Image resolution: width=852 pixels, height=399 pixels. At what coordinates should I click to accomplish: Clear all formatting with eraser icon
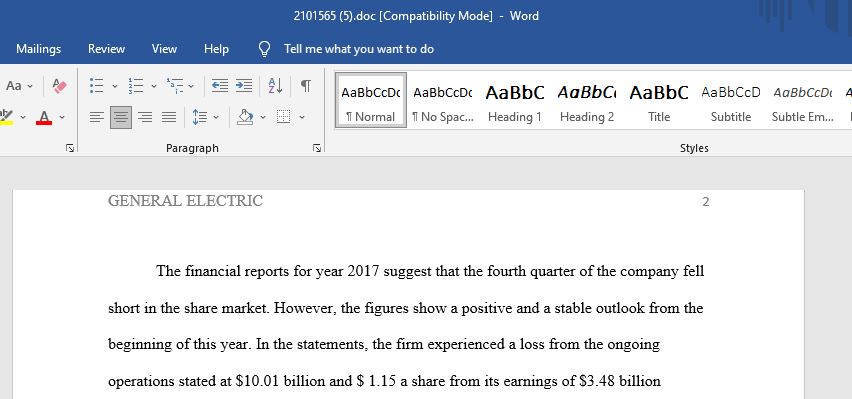click(59, 86)
